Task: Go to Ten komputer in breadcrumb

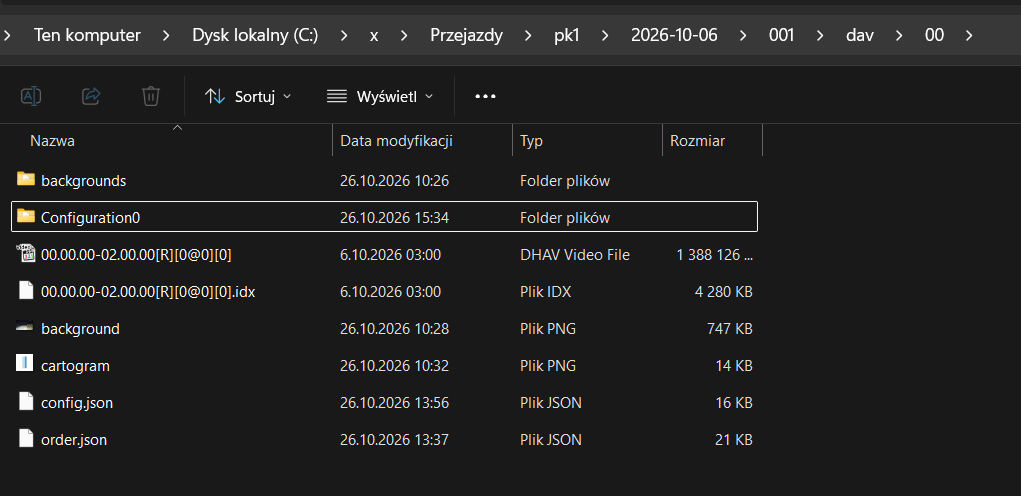Action: coord(87,35)
